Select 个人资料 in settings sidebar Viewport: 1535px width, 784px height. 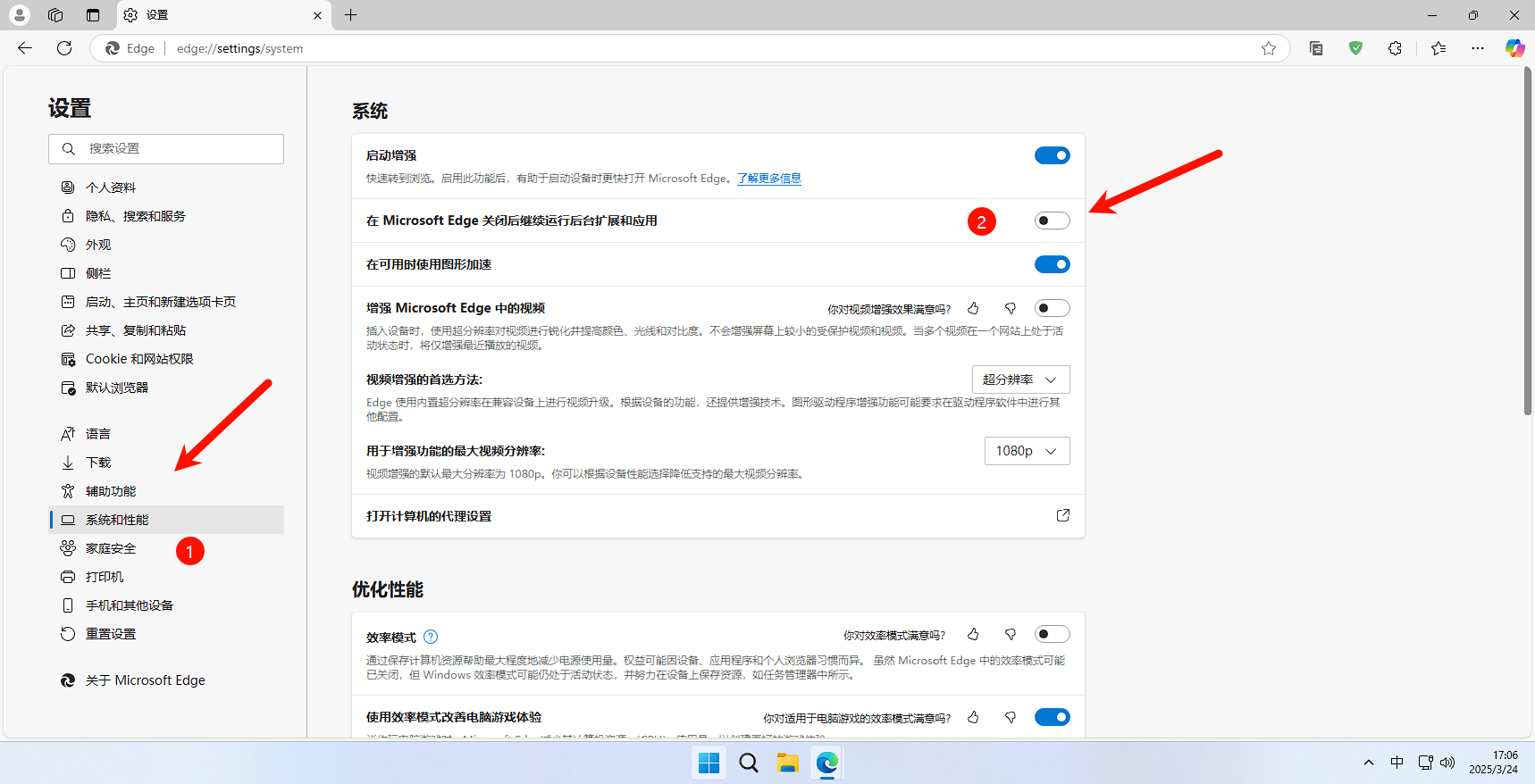166,188
